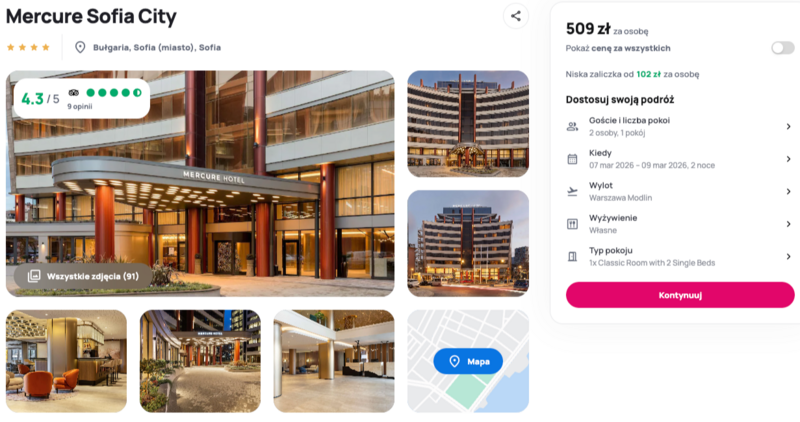Expand the Wylot Warszawa Modlin chevron
The width and height of the screenshot is (800, 422).
pyautogui.click(x=788, y=192)
